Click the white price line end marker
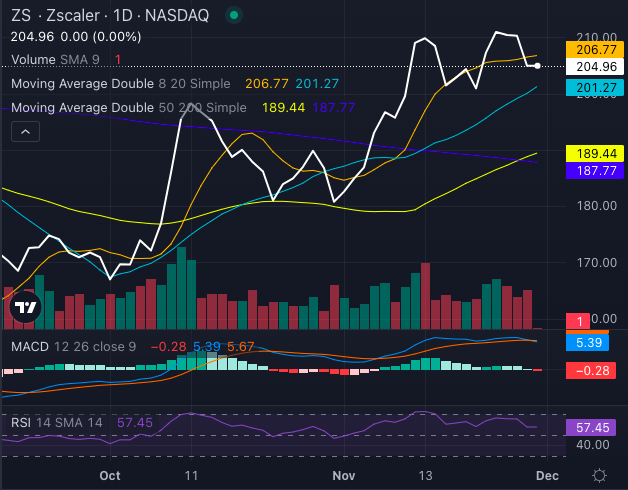 539,66
